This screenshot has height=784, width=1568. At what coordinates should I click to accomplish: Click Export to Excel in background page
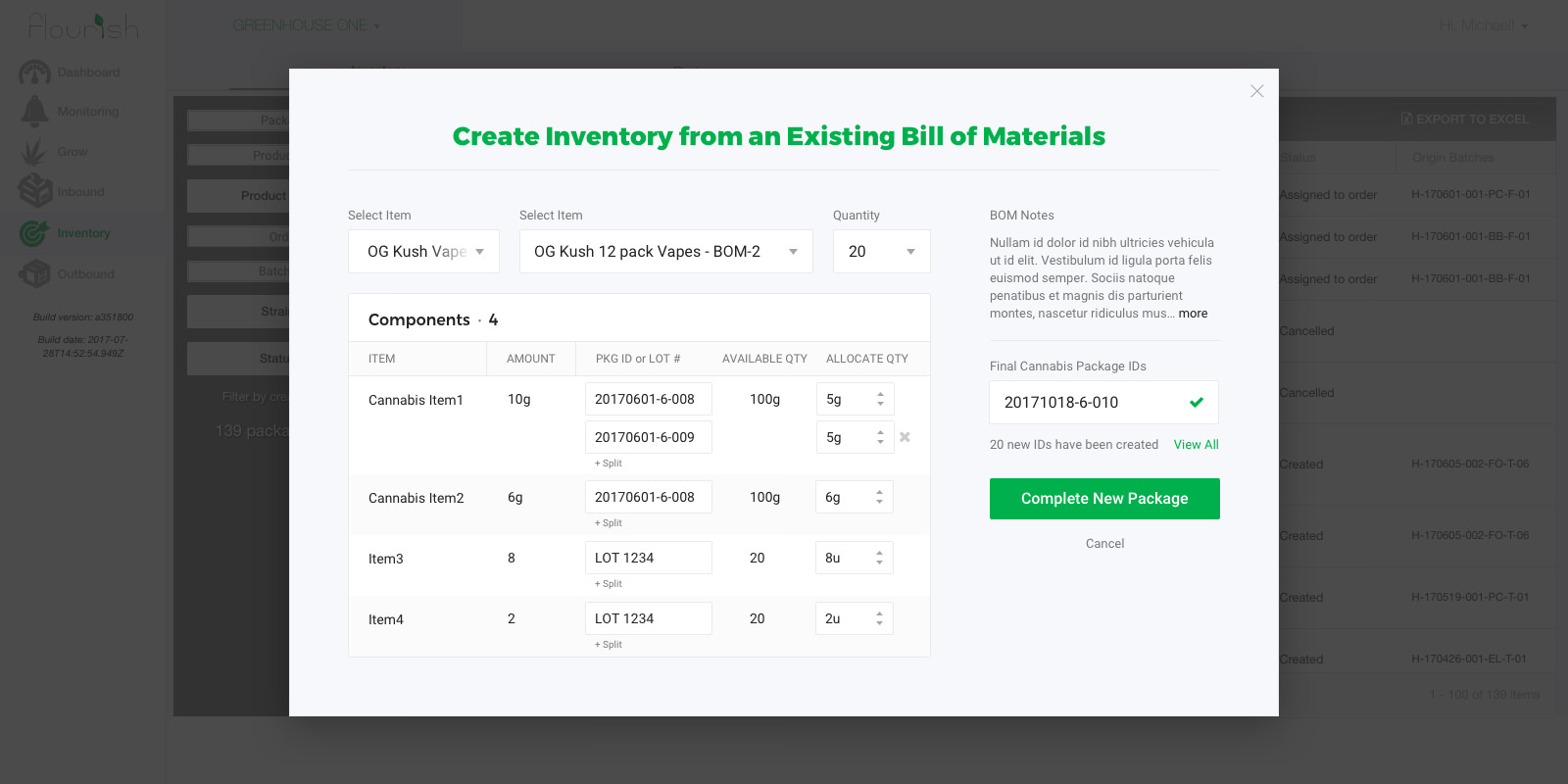1465,120
